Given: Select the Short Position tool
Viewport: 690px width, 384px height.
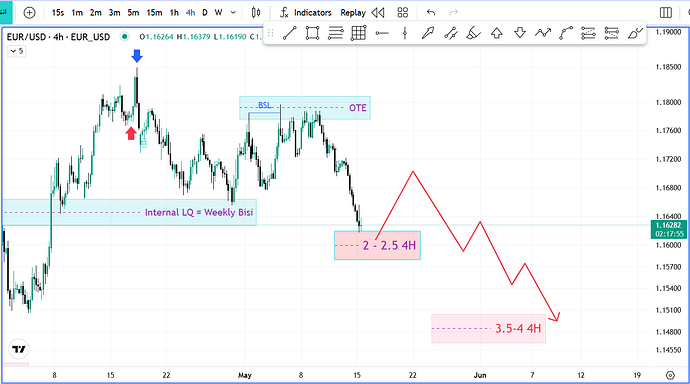Looking at the screenshot, I should point(612,33).
